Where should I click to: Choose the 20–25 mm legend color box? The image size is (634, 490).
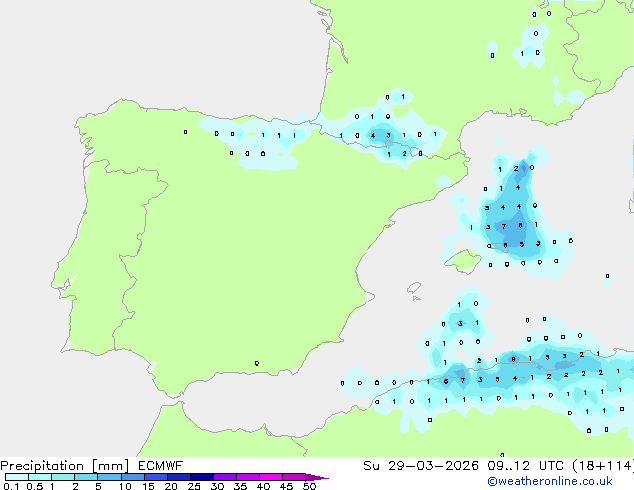click(x=179, y=477)
